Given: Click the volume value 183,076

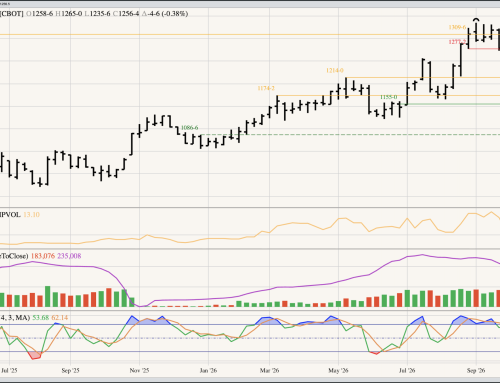Looking at the screenshot, I should coord(43,256).
